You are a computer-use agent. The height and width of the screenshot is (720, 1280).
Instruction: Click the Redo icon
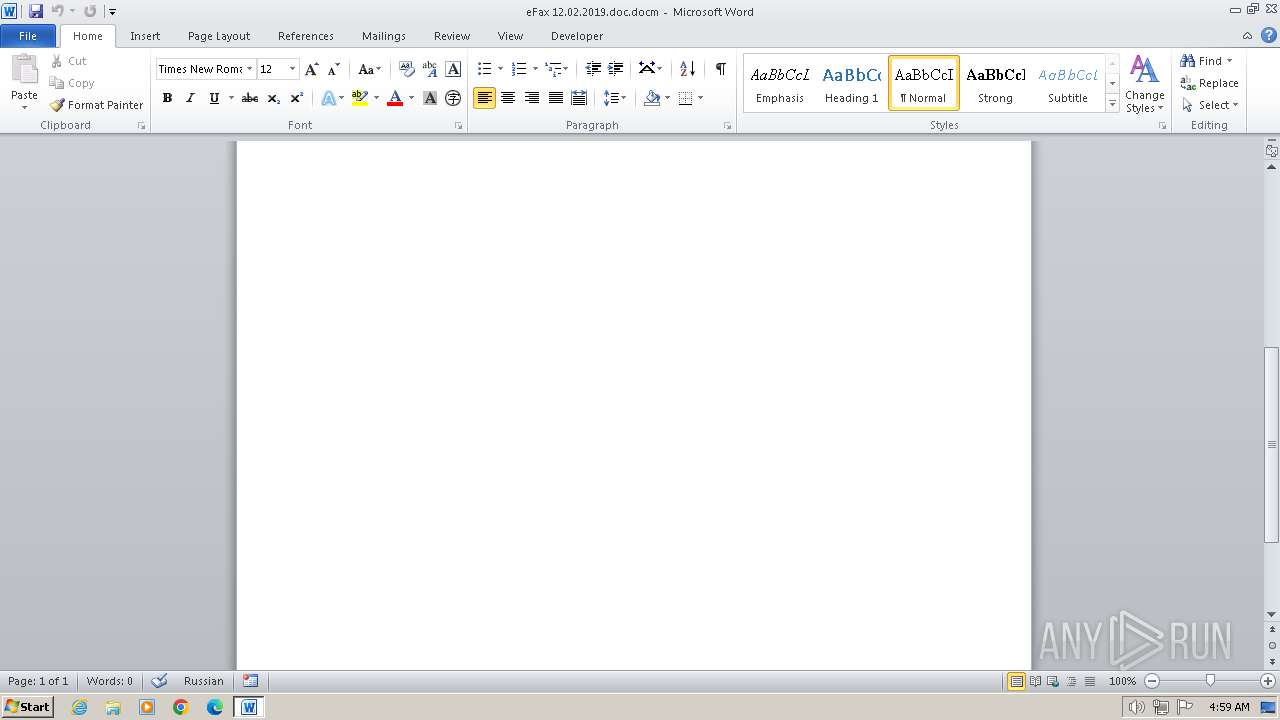[90, 11]
